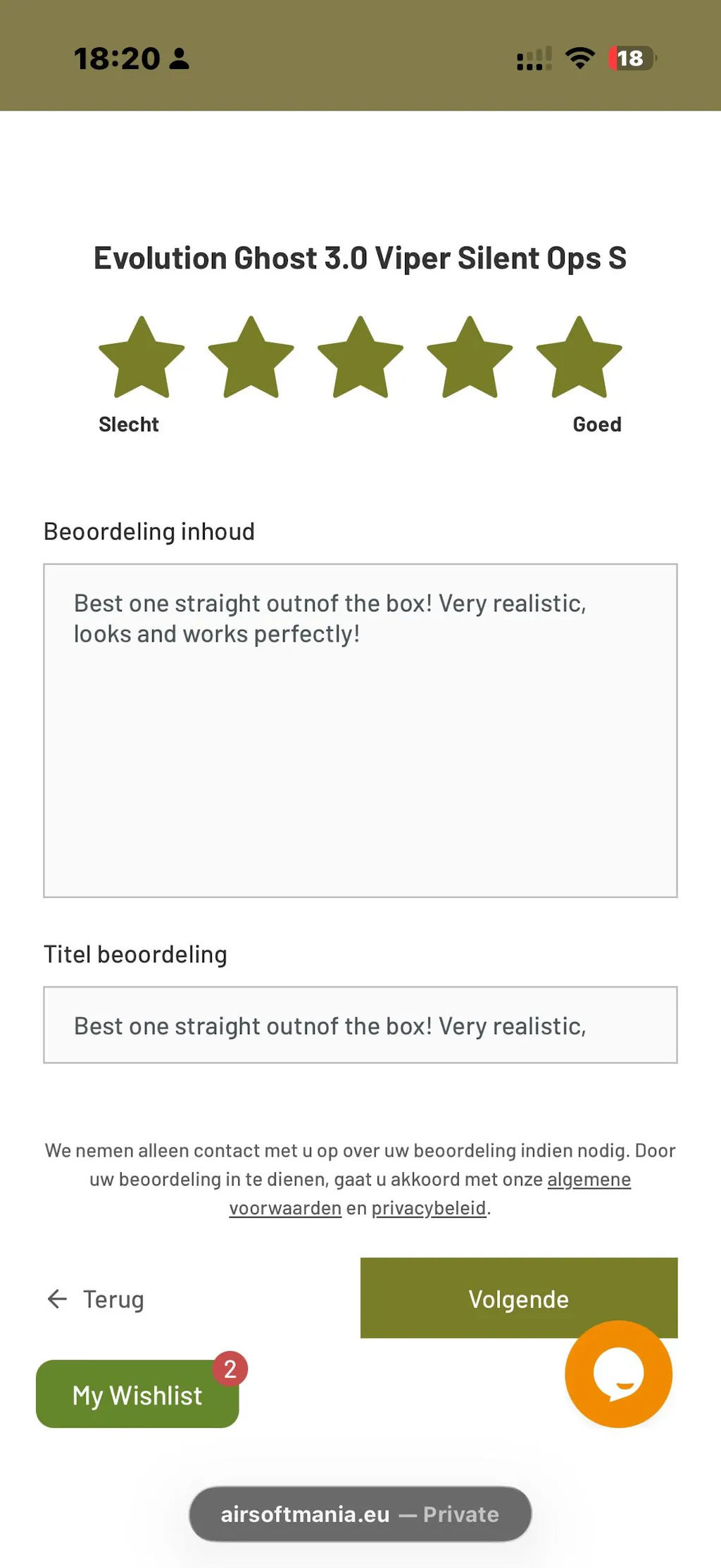Select the second rating star
This screenshot has width=721, height=1568.
click(x=251, y=358)
